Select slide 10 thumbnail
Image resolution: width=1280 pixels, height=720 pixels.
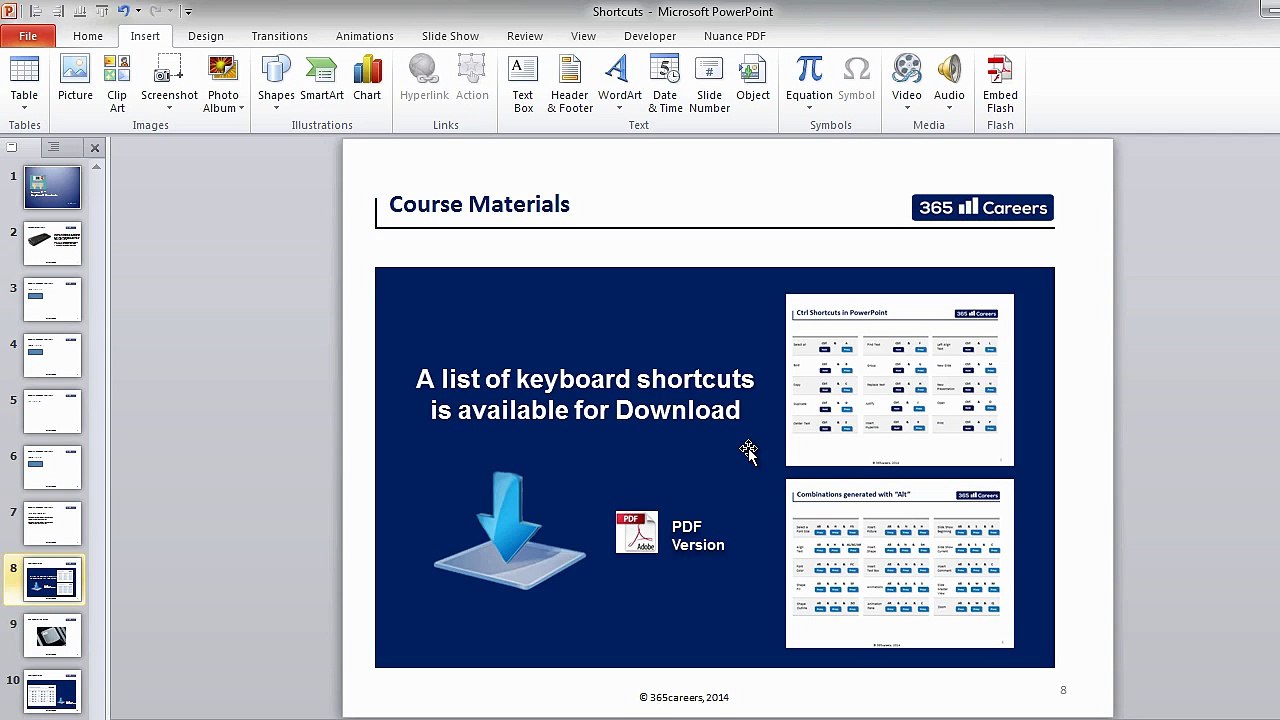point(52,691)
